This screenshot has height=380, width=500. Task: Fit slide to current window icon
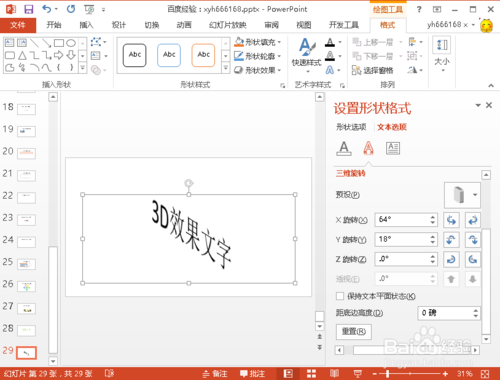[485, 374]
